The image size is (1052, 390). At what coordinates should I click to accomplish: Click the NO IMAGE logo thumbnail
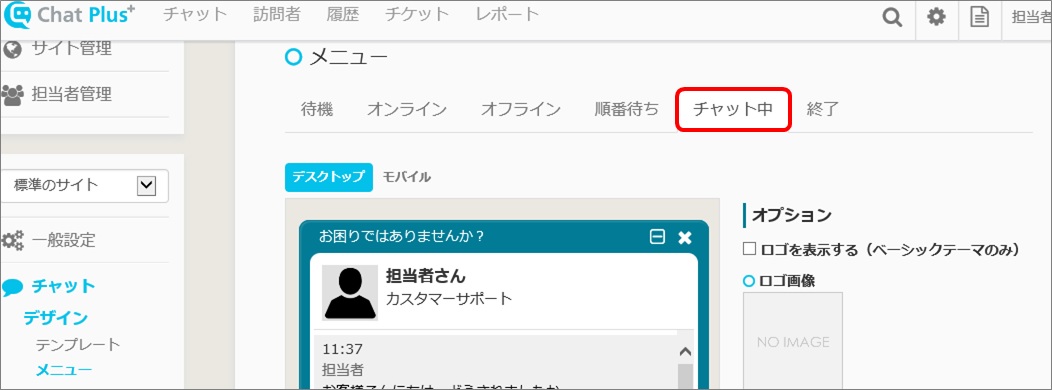(x=793, y=341)
